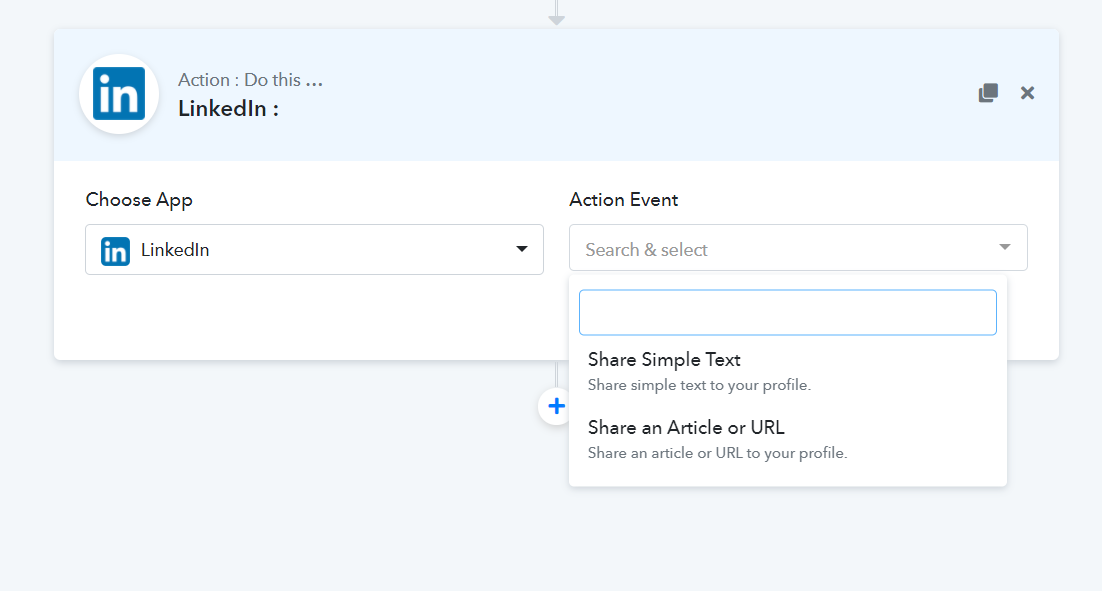
Task: Click the Choose App label
Action: [139, 200]
